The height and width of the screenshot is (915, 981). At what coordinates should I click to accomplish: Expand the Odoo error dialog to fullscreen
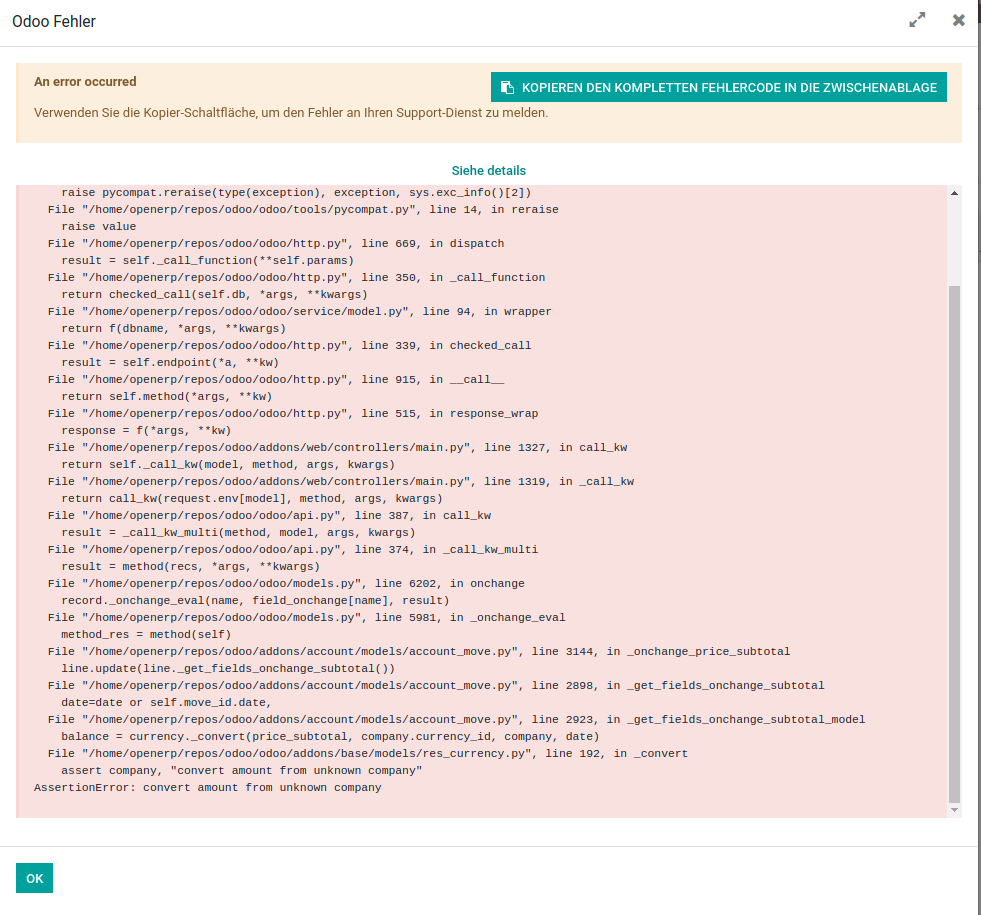pos(917,20)
